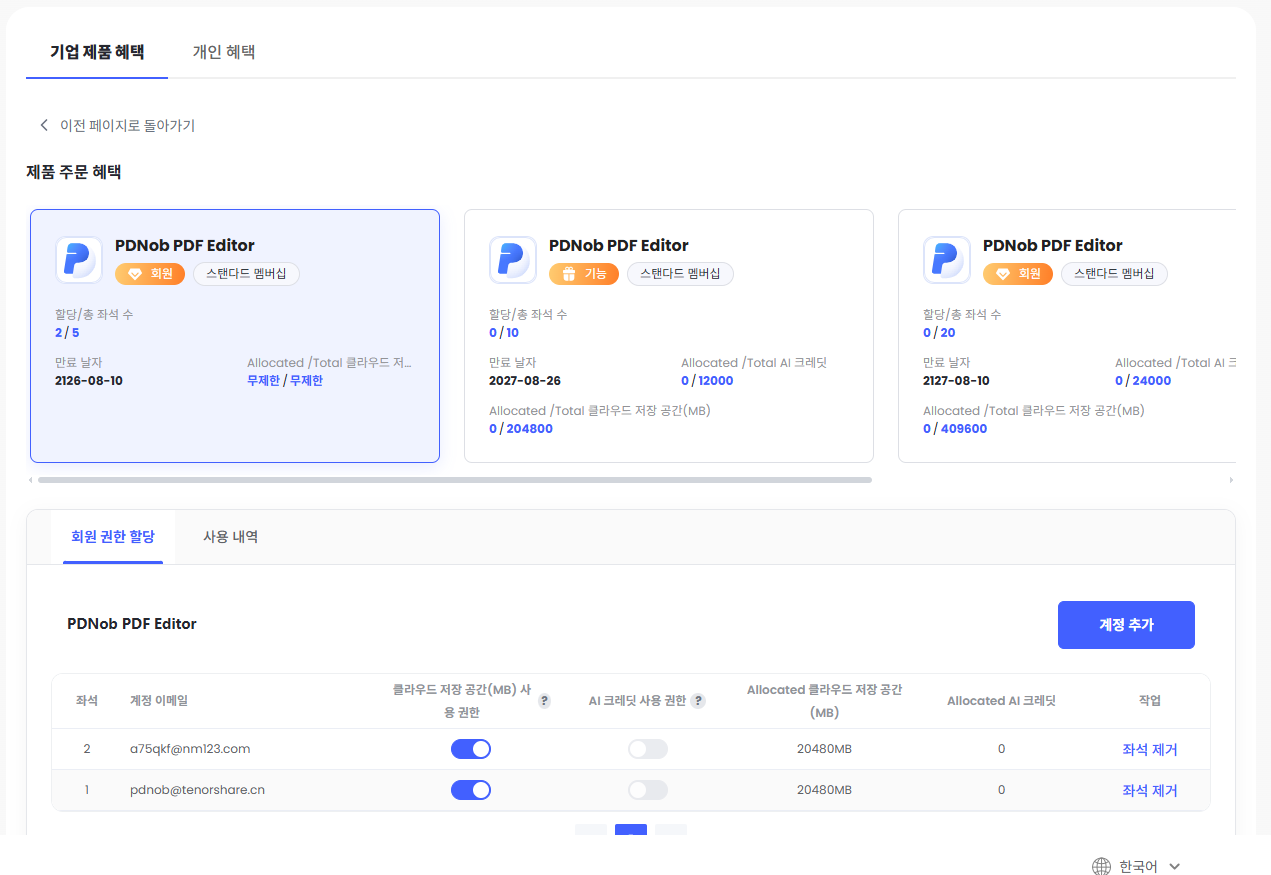
Task: Click the 0 / 409600 cloud storage value
Action: 955,429
